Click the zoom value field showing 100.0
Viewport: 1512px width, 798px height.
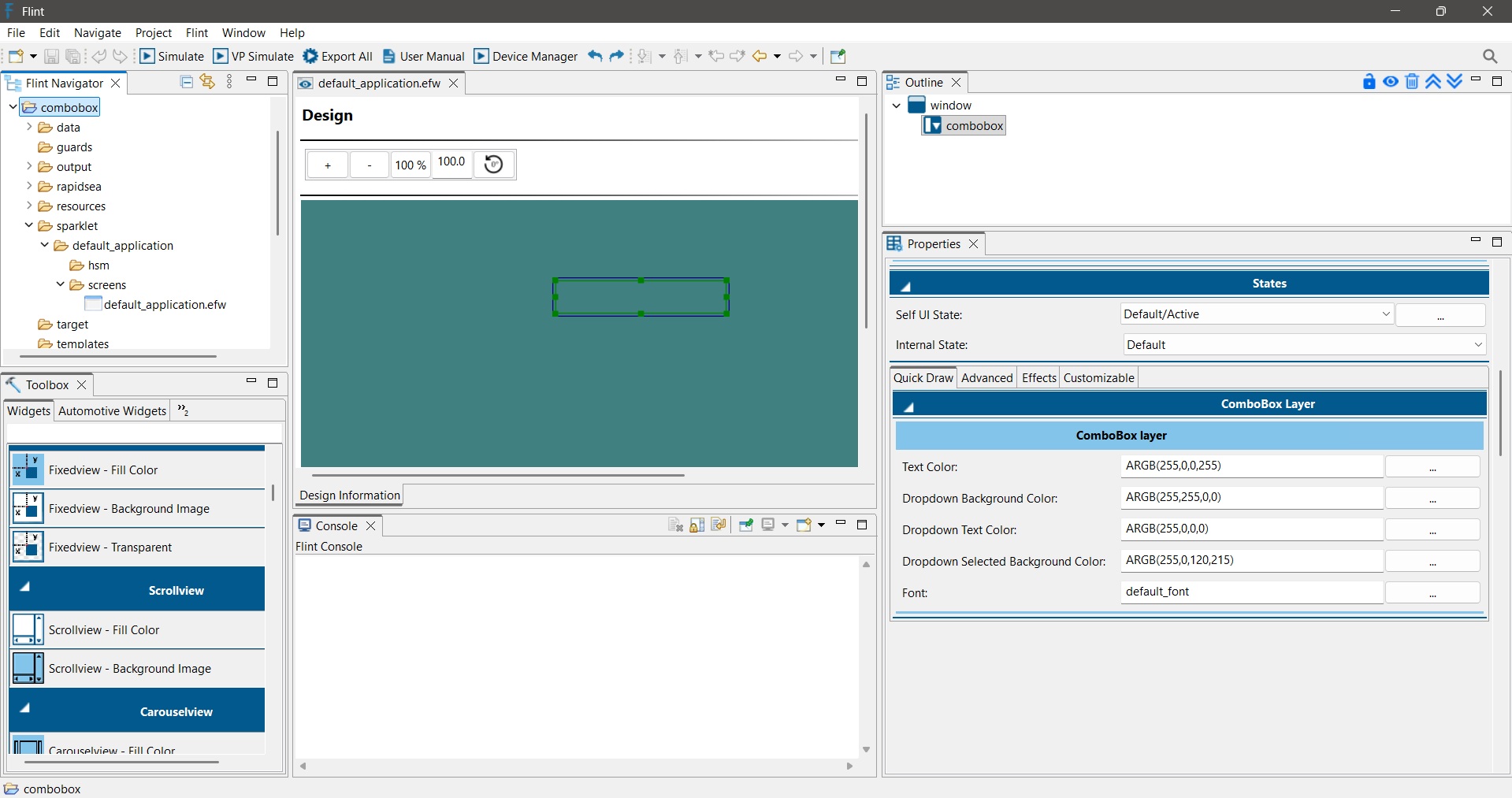452,162
